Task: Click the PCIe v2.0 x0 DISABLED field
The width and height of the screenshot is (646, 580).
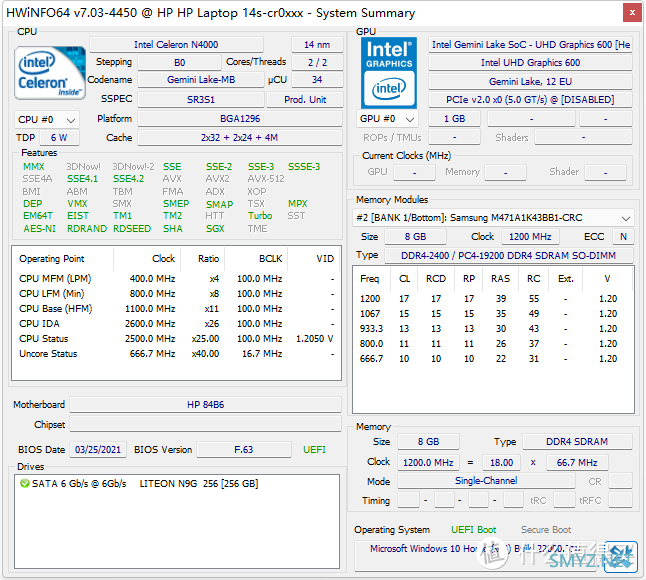Action: pos(531,100)
